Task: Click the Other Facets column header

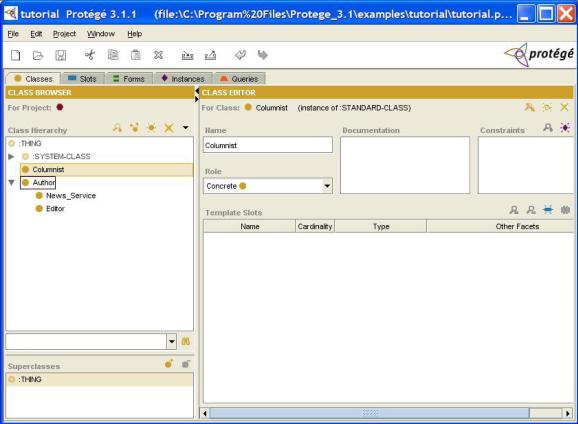Action: point(500,226)
